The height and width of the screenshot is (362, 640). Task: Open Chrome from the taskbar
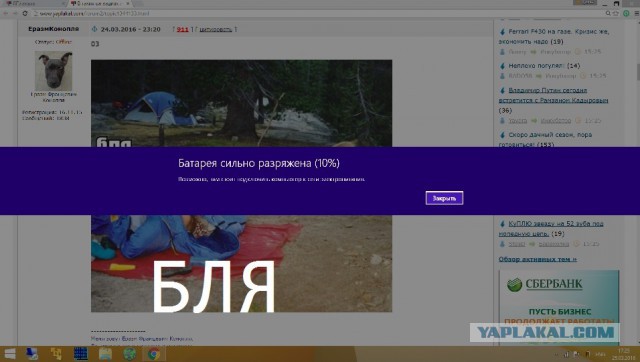pos(154,354)
